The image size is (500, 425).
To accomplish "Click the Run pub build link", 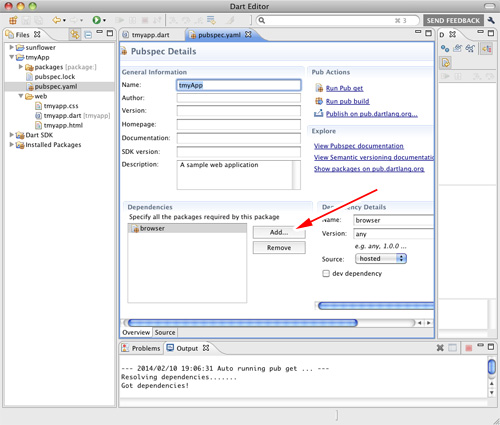I will [x=347, y=101].
